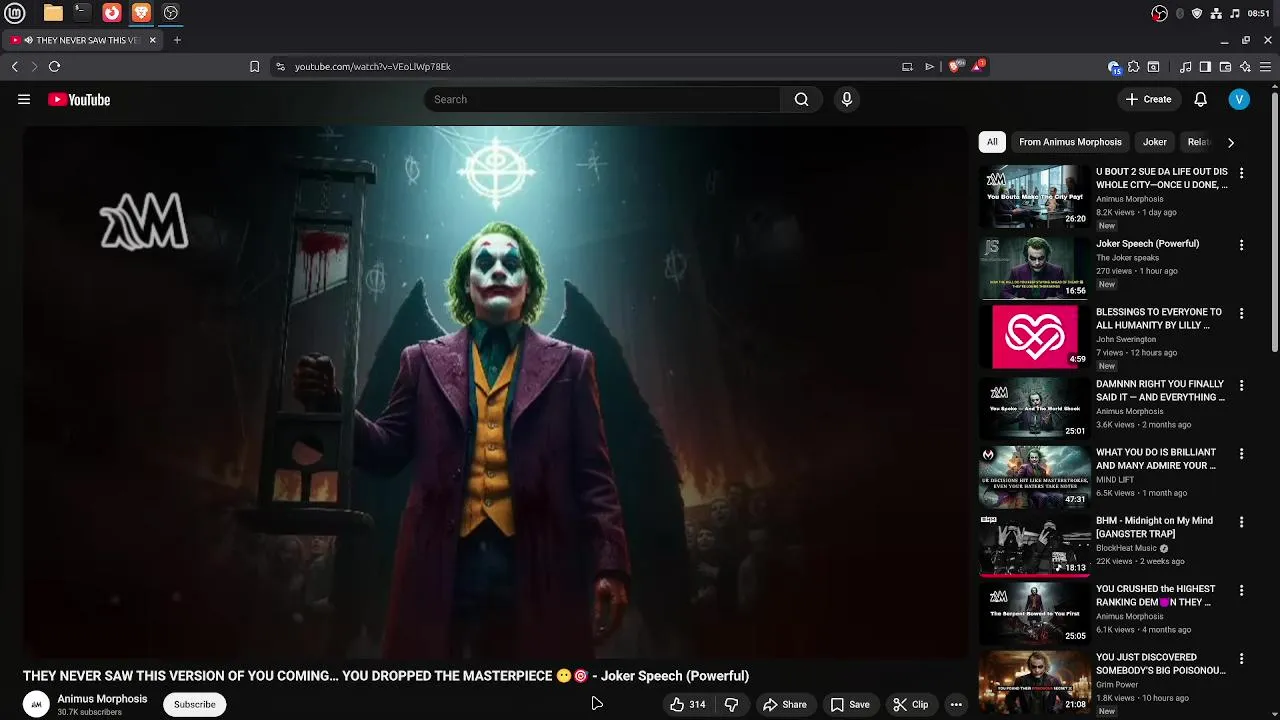Open Files folder in taskbar

(53, 13)
